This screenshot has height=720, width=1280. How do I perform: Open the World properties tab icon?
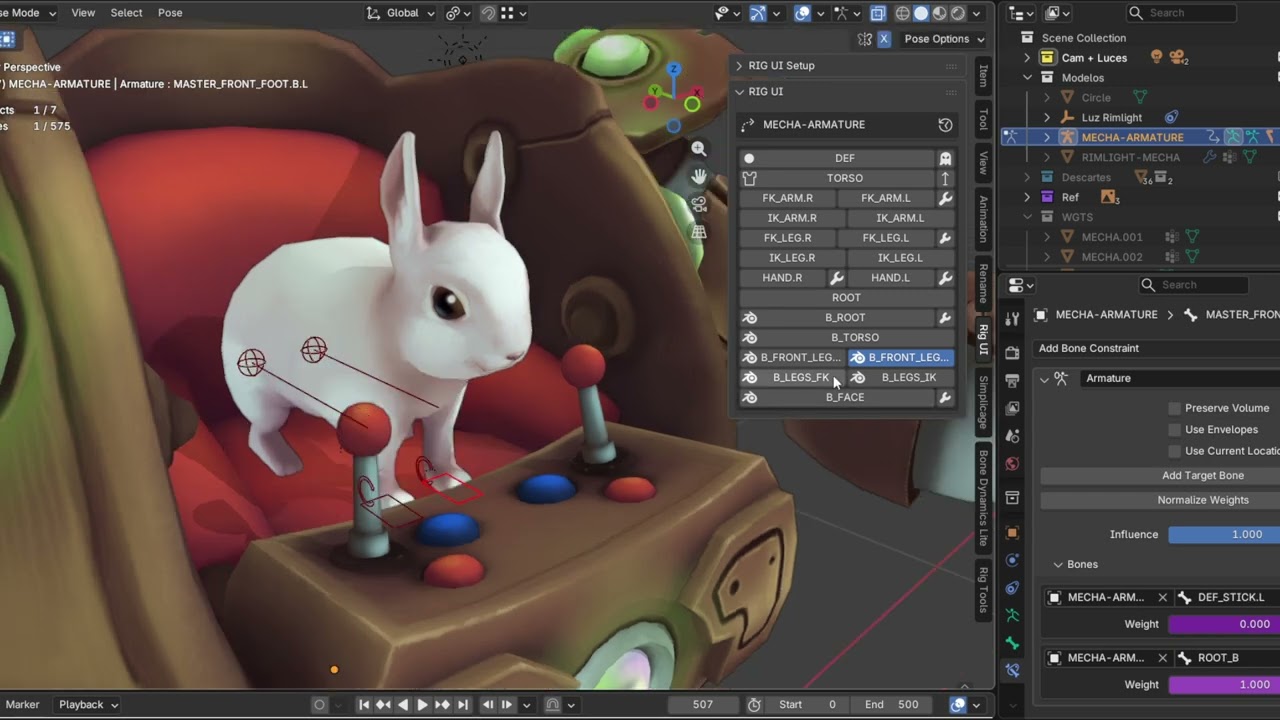pyautogui.click(x=1012, y=464)
